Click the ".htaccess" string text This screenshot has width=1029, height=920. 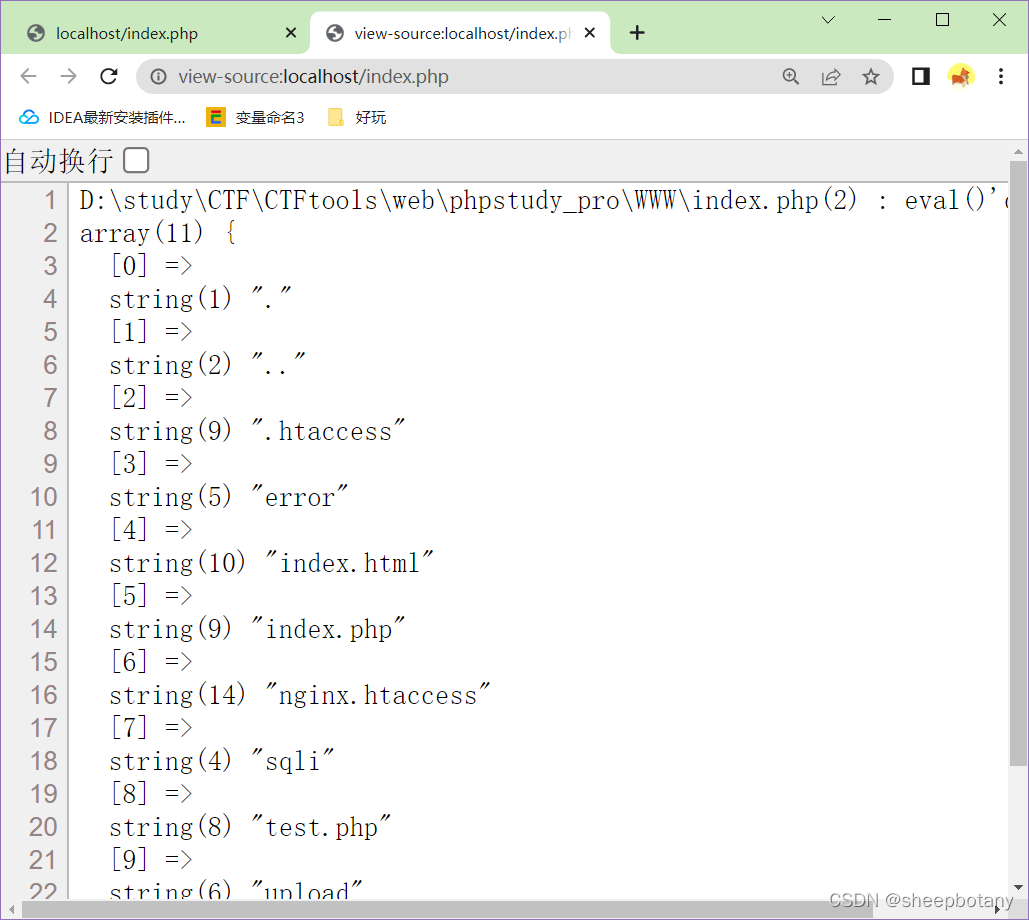327,431
